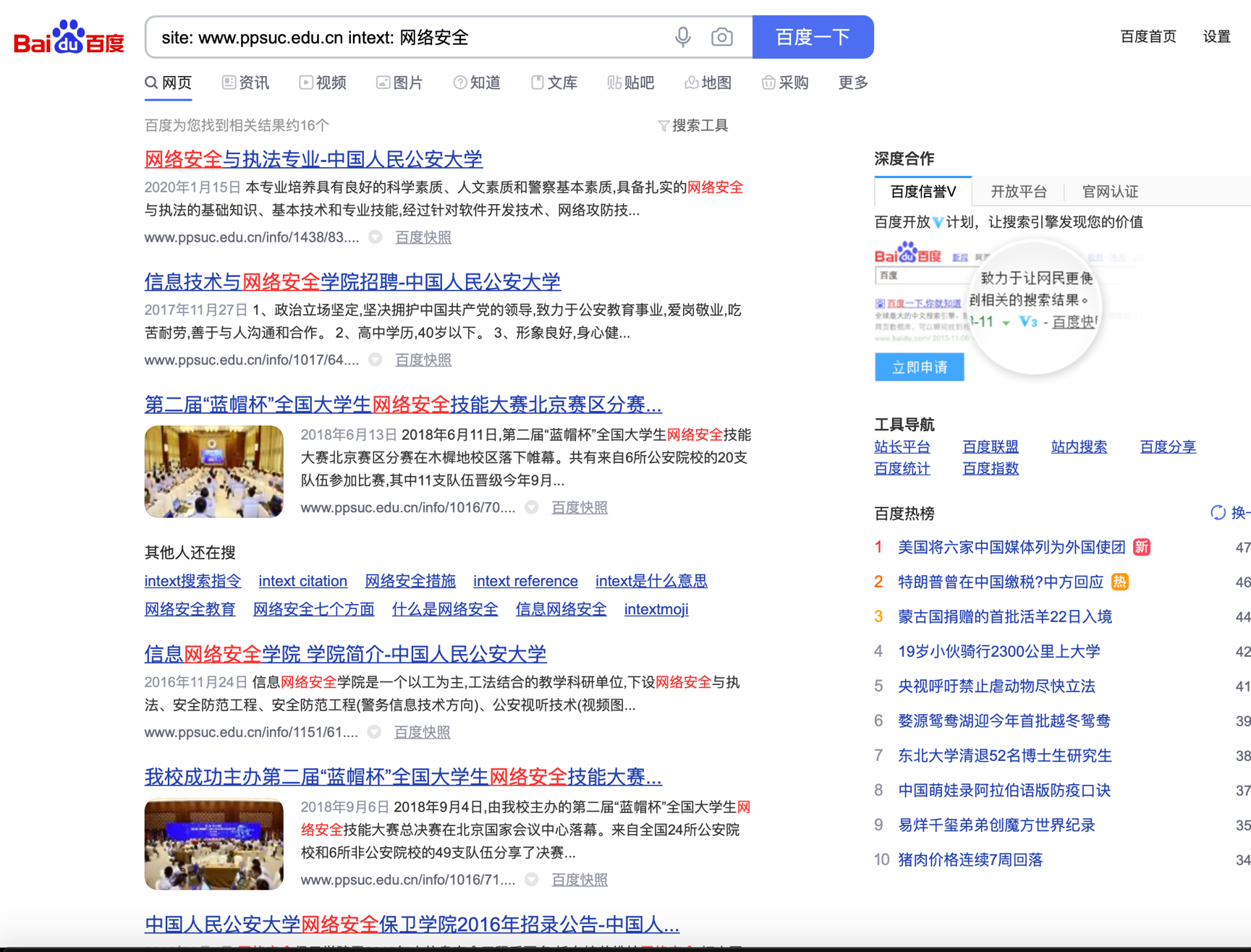Open 站内搜索 tool link
Viewport: 1251px width, 952px height.
(x=1079, y=447)
